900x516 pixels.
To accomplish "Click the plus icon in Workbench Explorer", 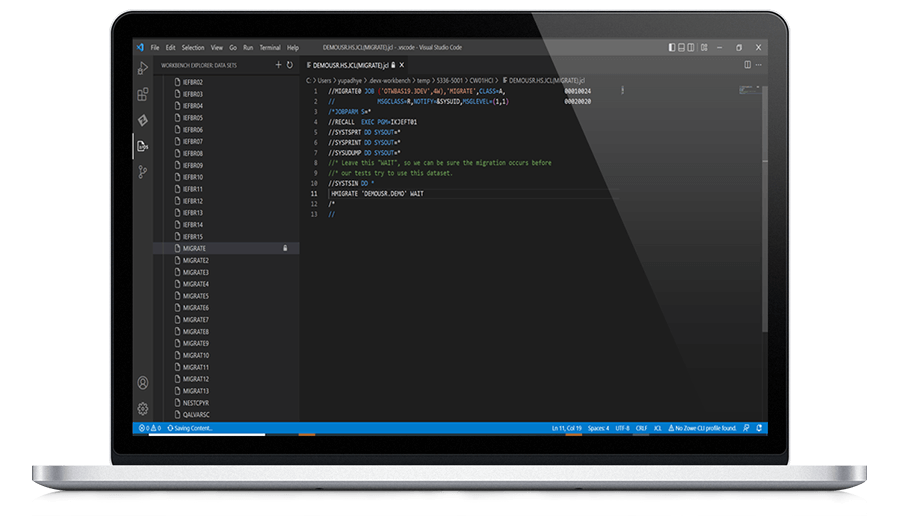I will [x=279, y=65].
